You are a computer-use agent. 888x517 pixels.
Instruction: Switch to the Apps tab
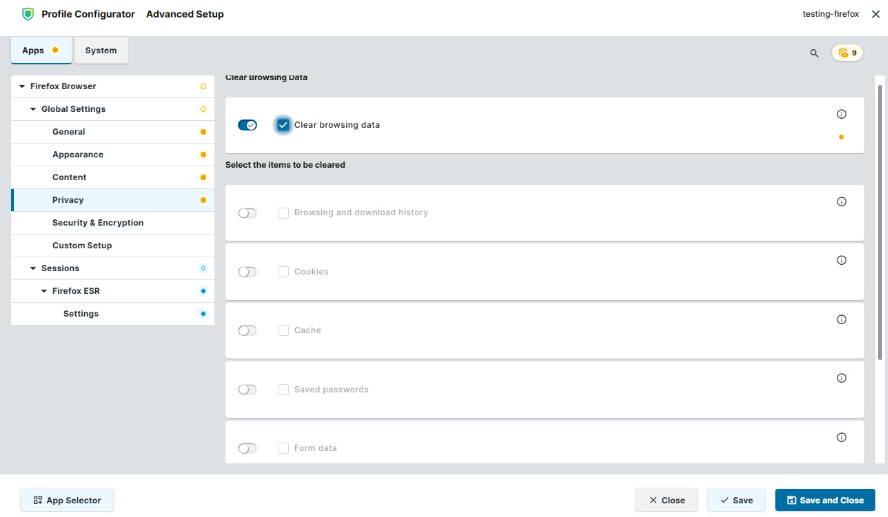[x=41, y=50]
